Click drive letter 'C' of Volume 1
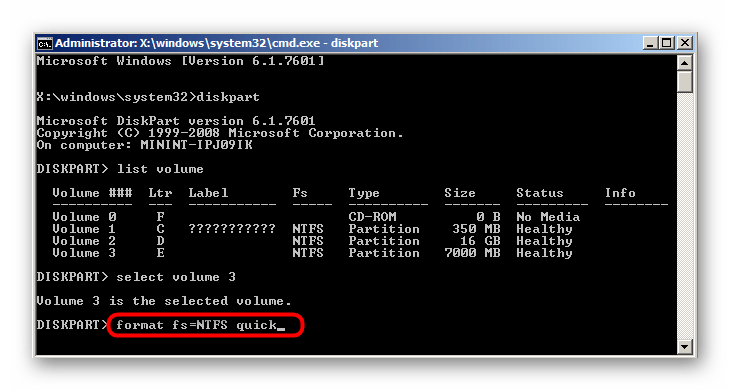 160,229
